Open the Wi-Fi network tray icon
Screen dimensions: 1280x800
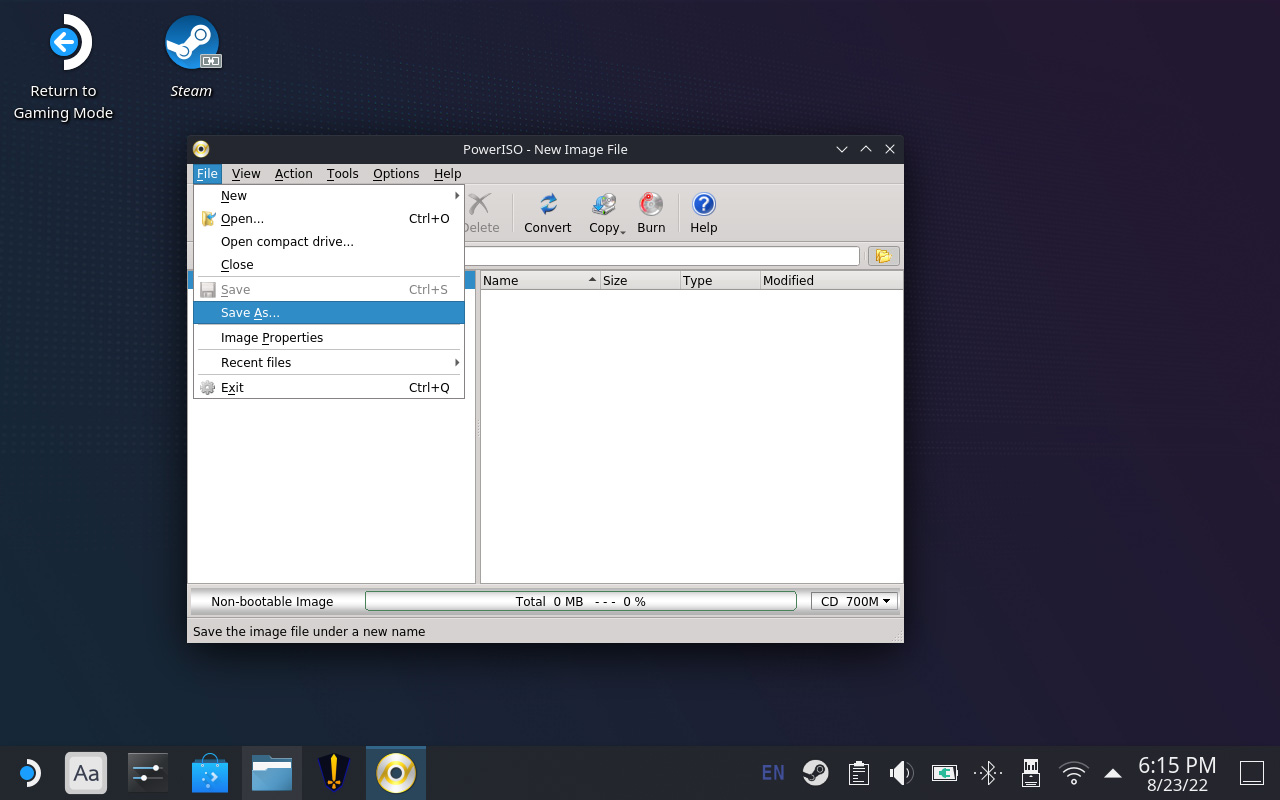coord(1074,773)
